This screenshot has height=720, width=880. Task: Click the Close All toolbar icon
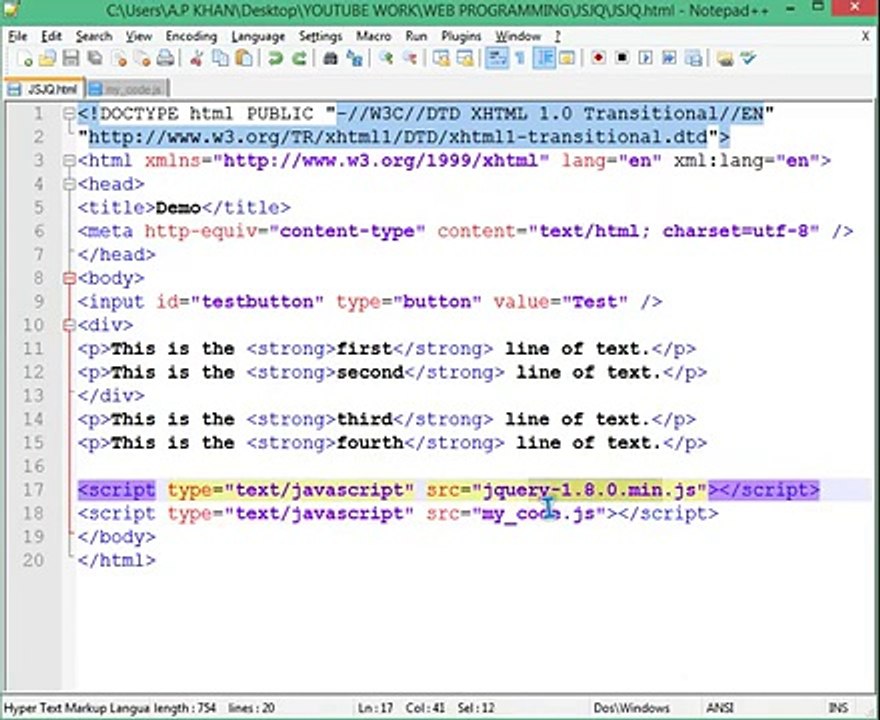coord(142,58)
